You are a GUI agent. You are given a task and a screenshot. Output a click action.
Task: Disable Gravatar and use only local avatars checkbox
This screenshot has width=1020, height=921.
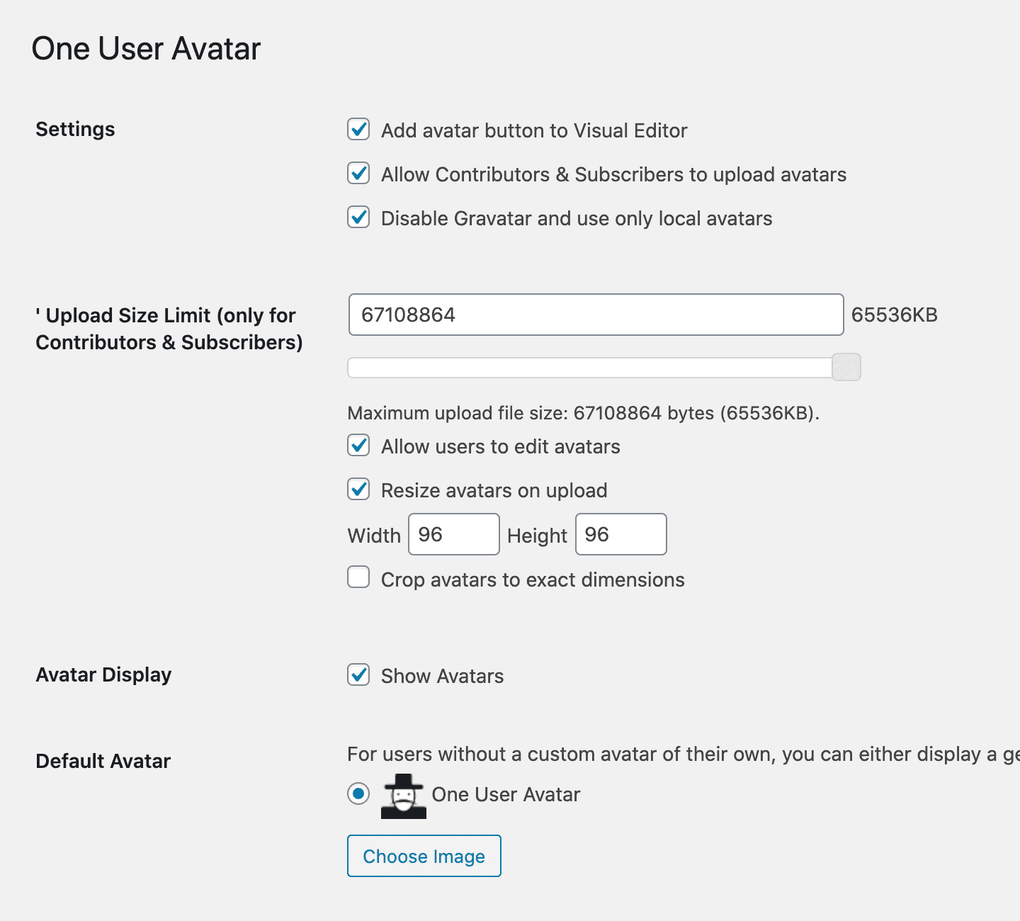click(359, 217)
